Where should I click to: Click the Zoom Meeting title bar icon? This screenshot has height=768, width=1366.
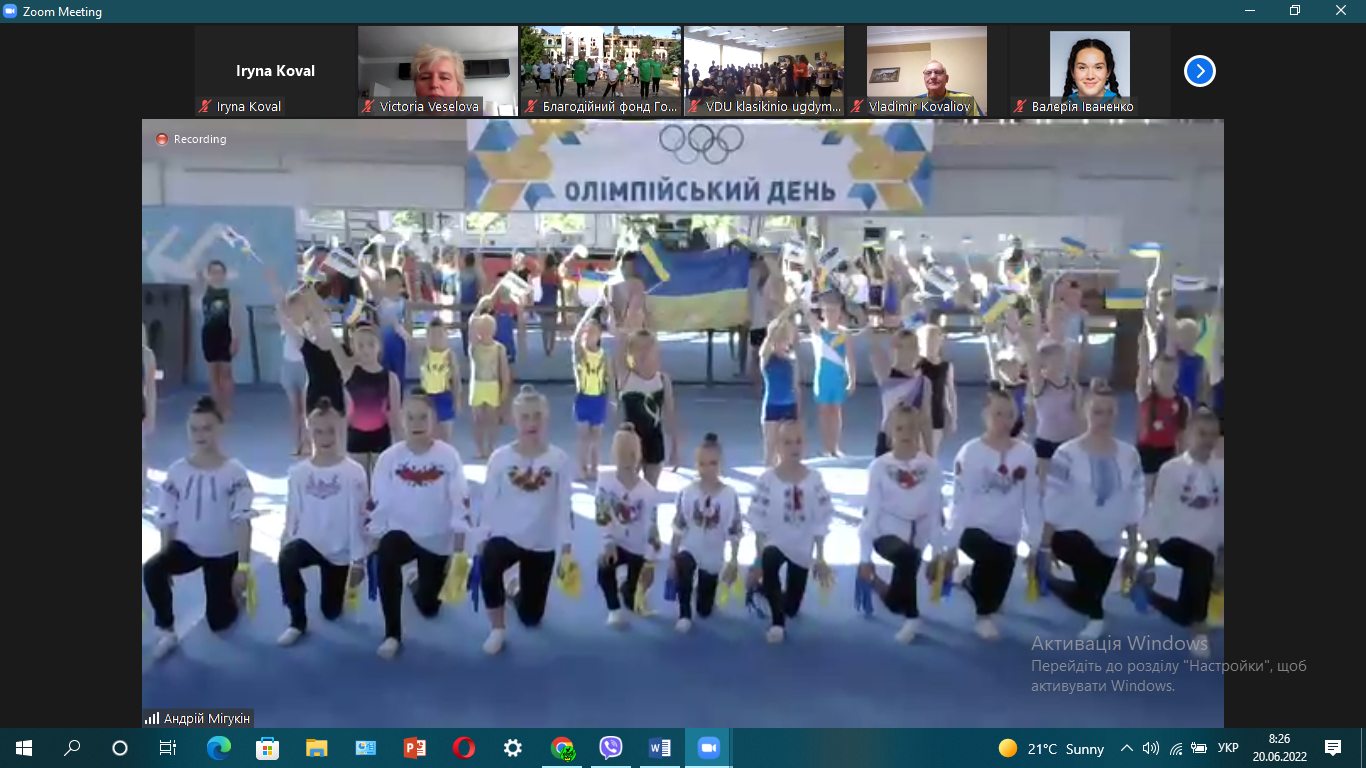click(x=11, y=12)
